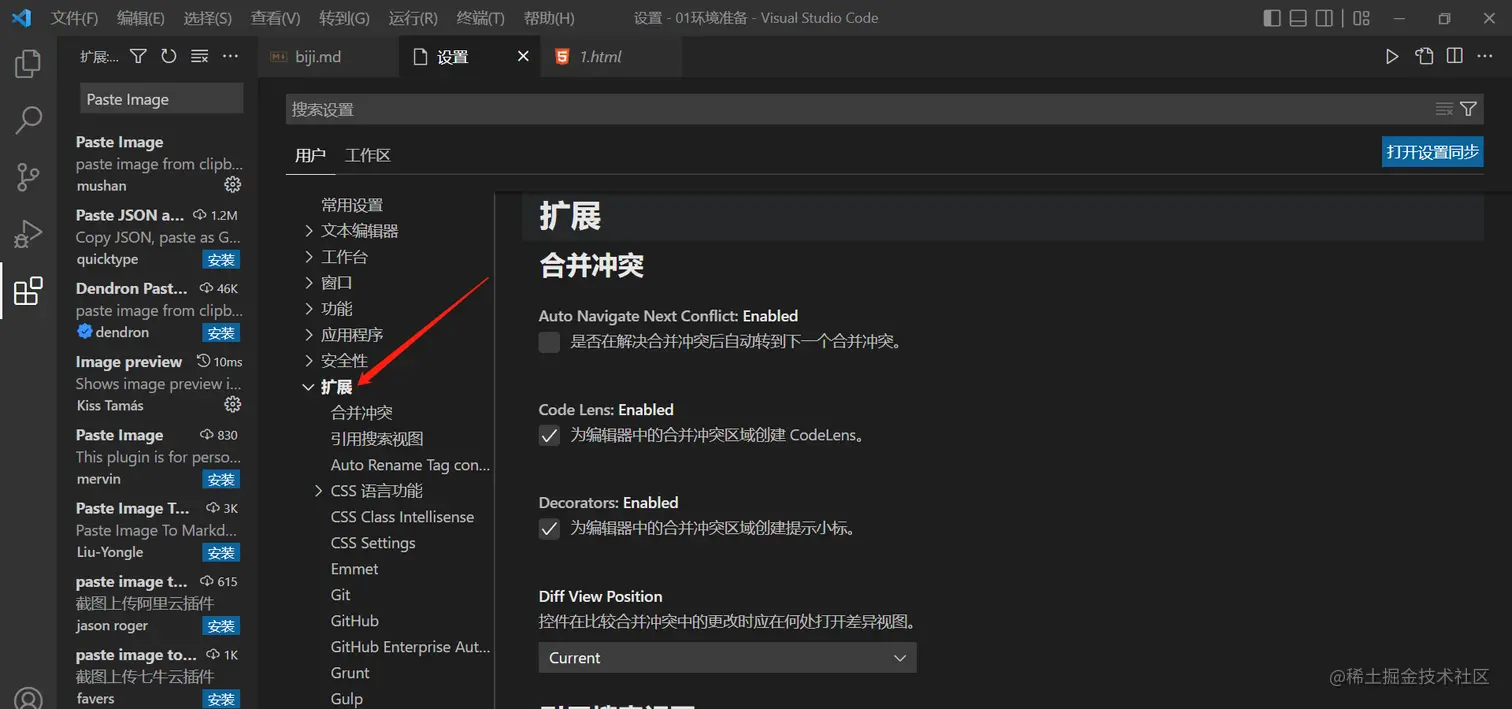
Task: Close the 设置 tab
Action: point(523,57)
